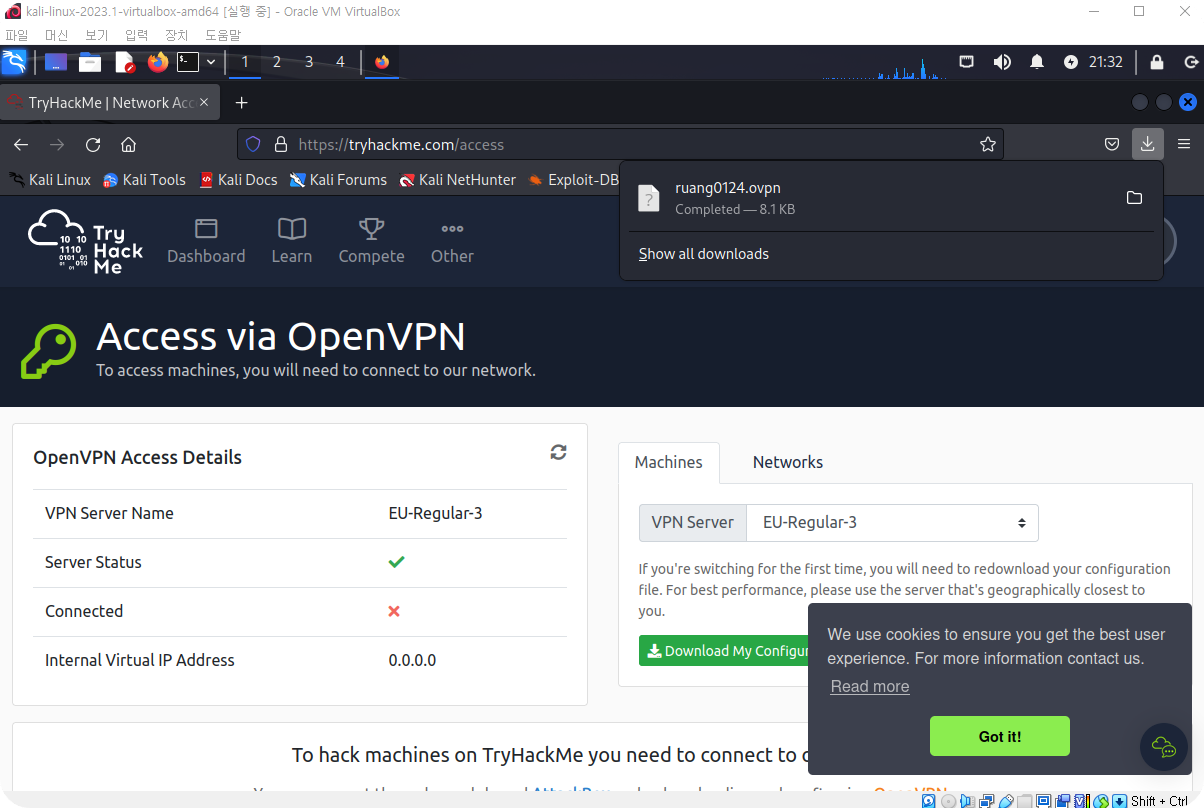This screenshot has height=808, width=1204.
Task: Open the Kali Docs bookmark
Action: click(238, 180)
